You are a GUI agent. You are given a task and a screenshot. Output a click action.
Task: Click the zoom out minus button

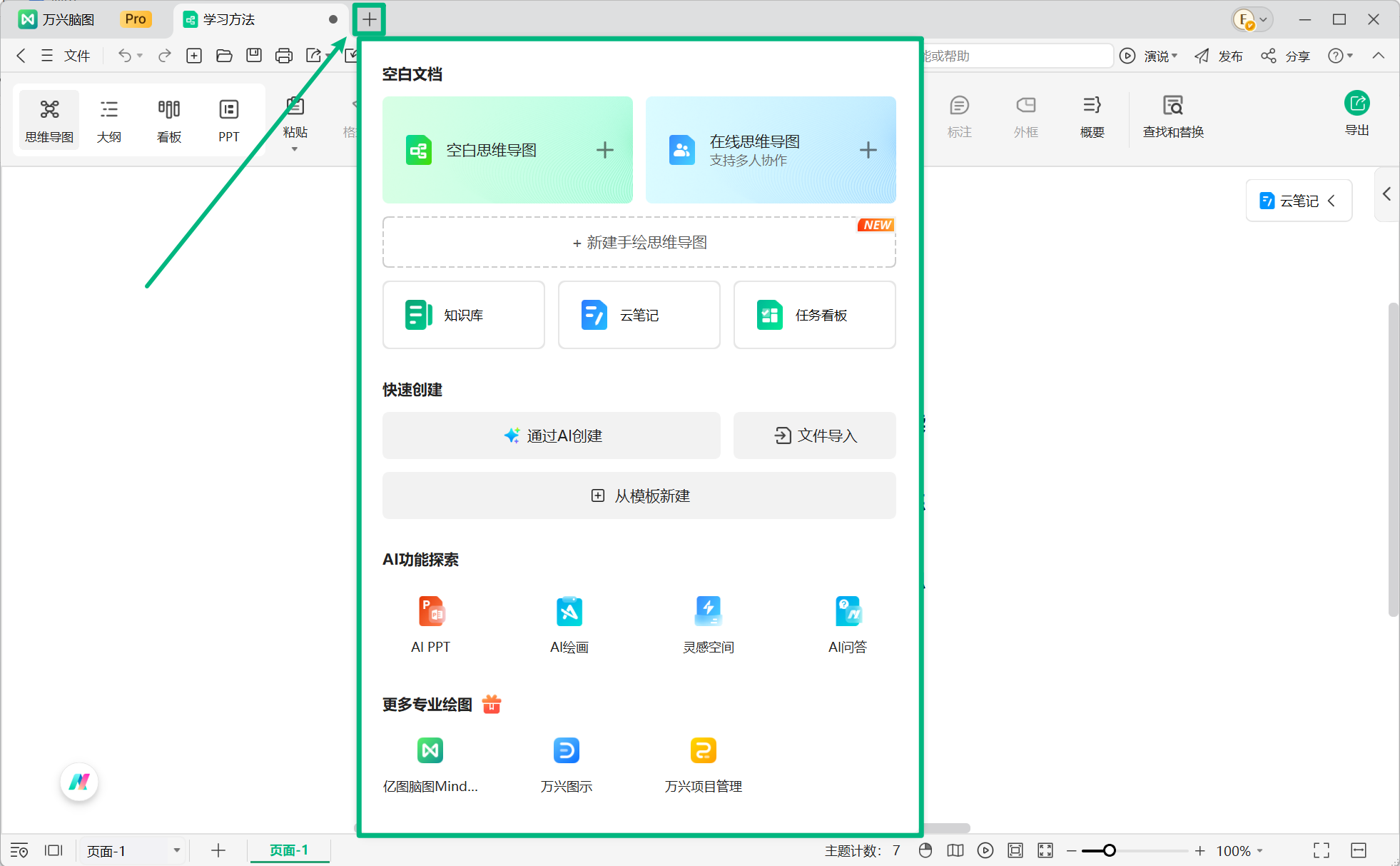point(1071,850)
